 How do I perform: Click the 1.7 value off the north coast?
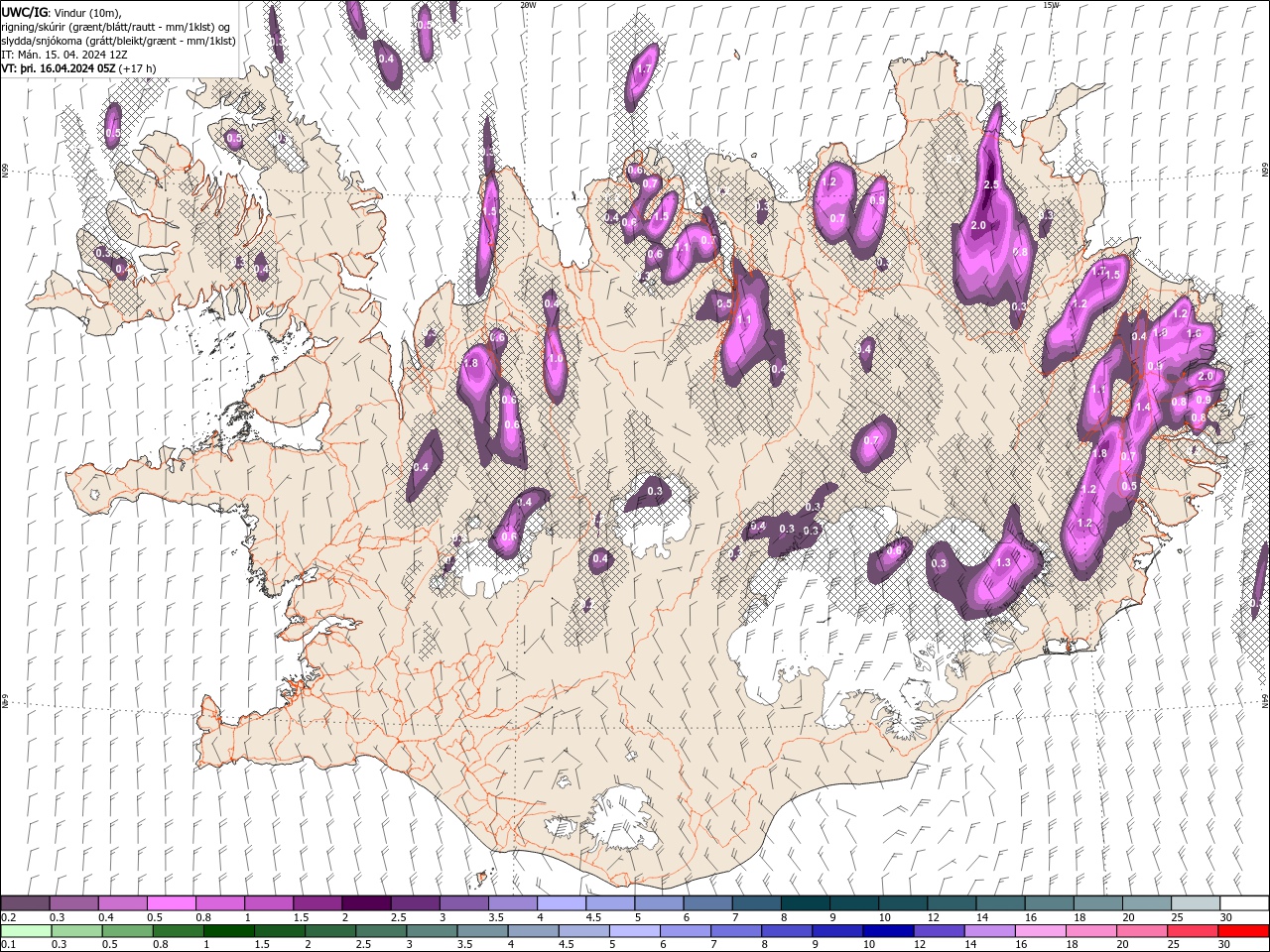(x=643, y=69)
